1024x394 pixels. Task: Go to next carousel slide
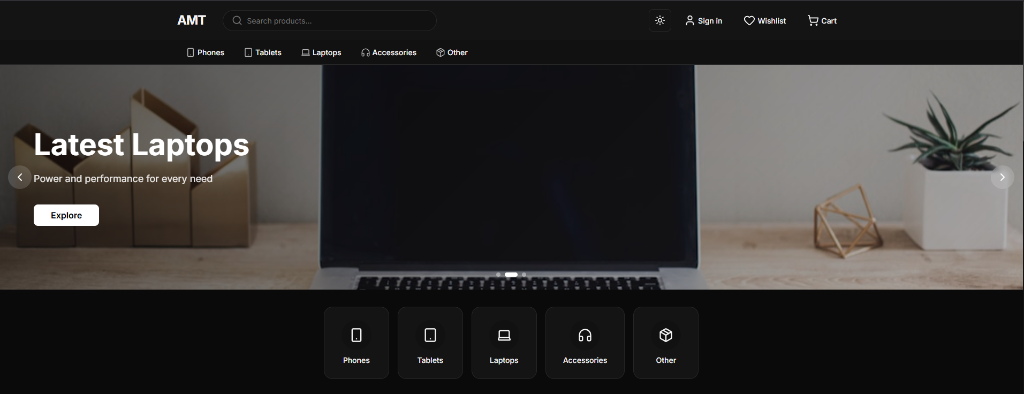coord(1002,177)
